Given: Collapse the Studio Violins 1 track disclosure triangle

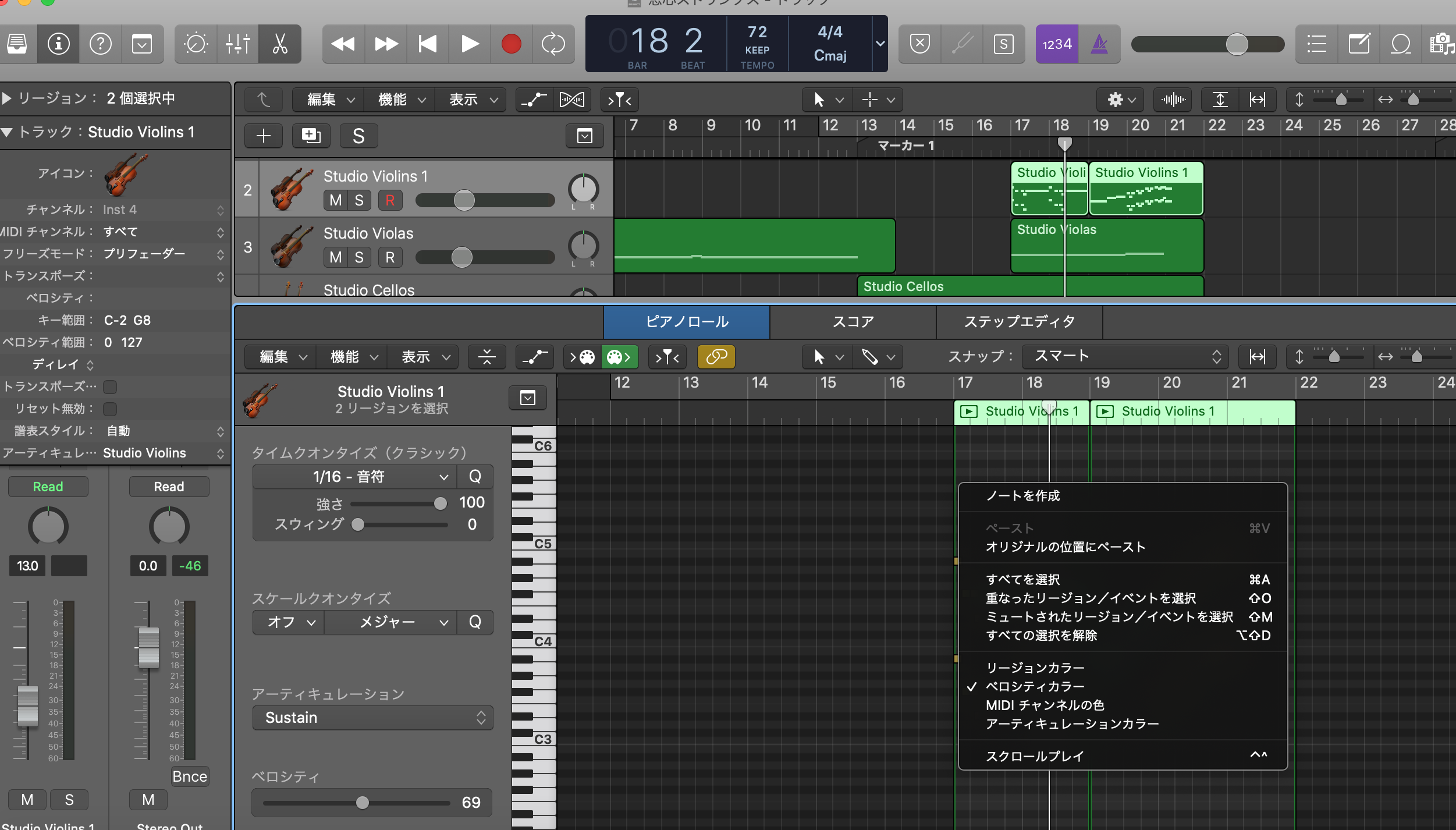Looking at the screenshot, I should pos(7,132).
